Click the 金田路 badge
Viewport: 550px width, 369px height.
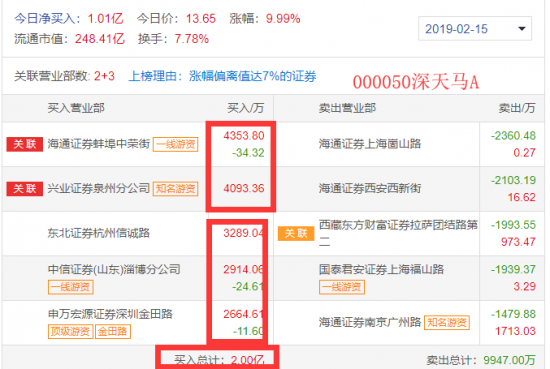pyautogui.click(x=113, y=331)
